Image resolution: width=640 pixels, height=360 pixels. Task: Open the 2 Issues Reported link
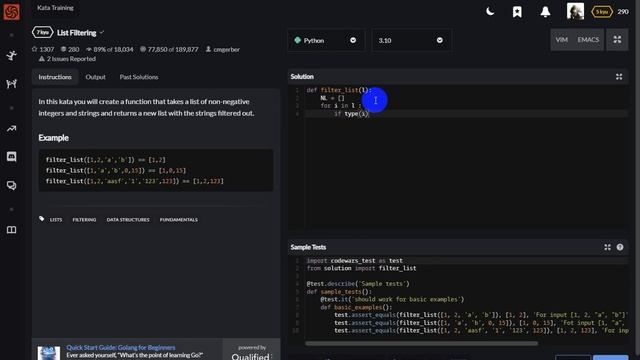tap(67, 59)
